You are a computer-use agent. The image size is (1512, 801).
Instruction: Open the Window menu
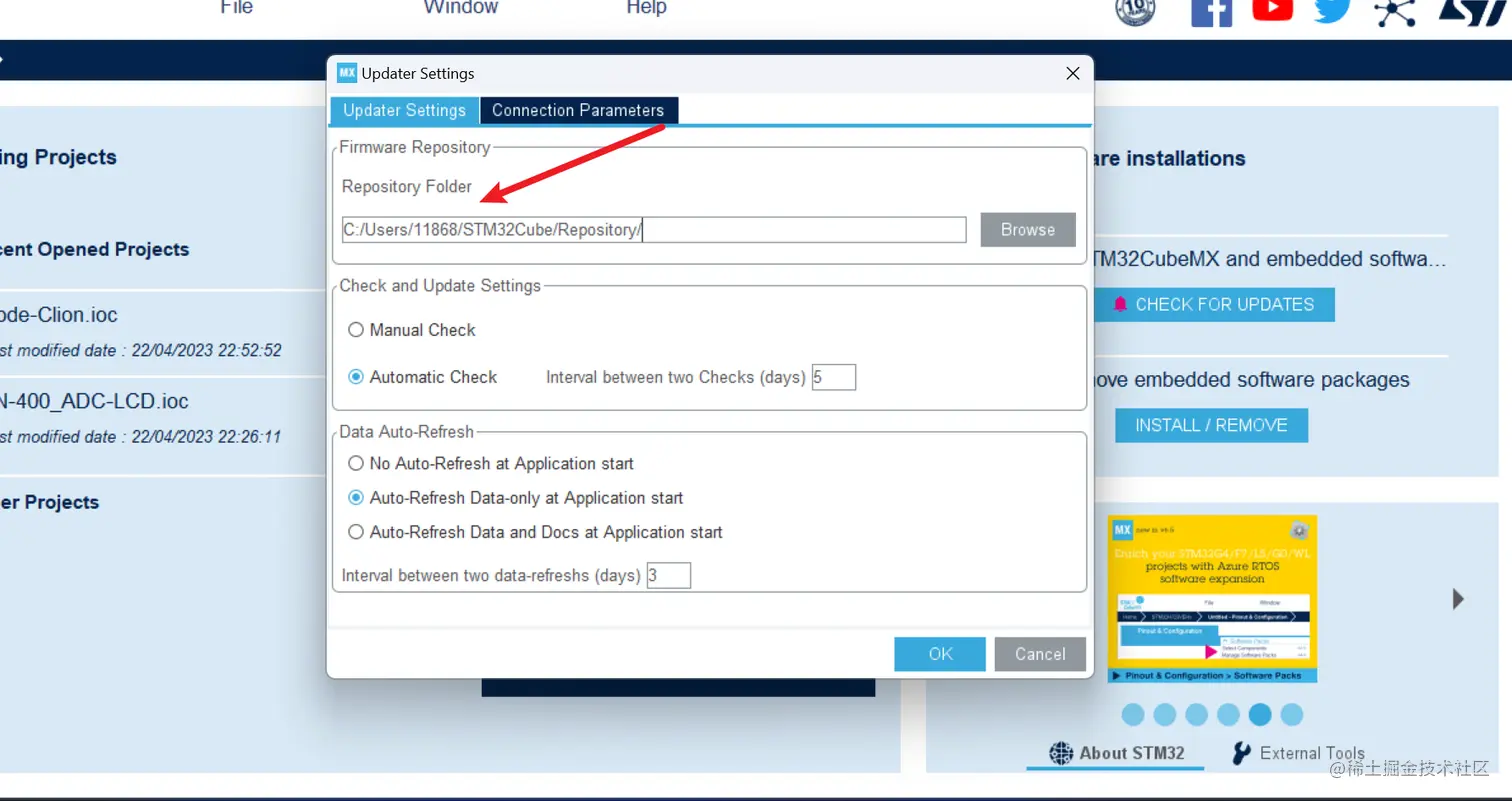[460, 8]
